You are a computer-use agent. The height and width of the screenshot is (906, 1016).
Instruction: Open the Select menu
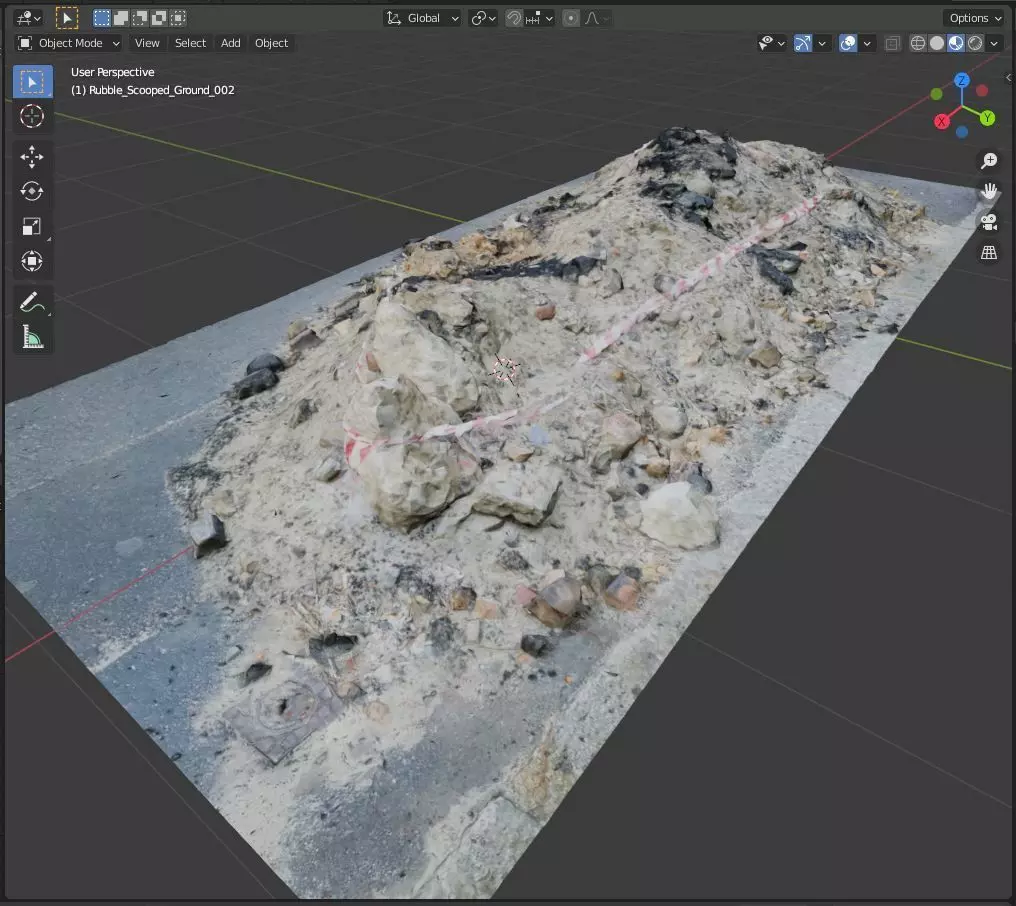[190, 43]
